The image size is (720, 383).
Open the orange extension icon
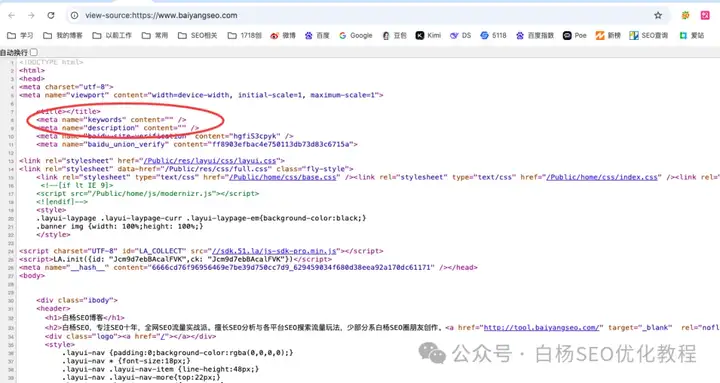click(685, 15)
